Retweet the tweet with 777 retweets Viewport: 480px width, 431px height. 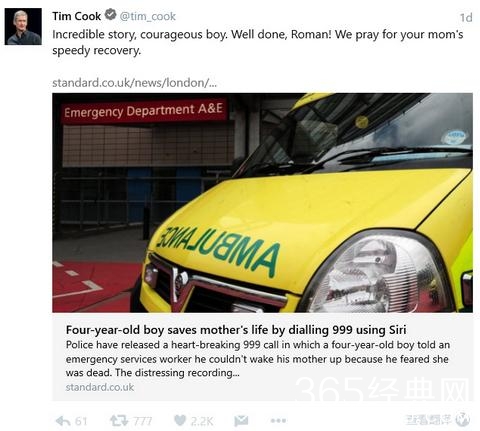(x=119, y=421)
